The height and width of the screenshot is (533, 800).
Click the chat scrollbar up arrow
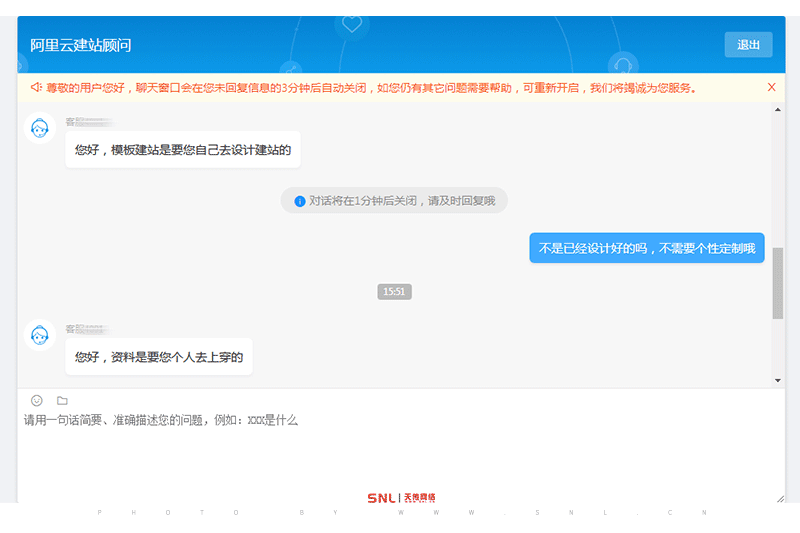[x=778, y=110]
